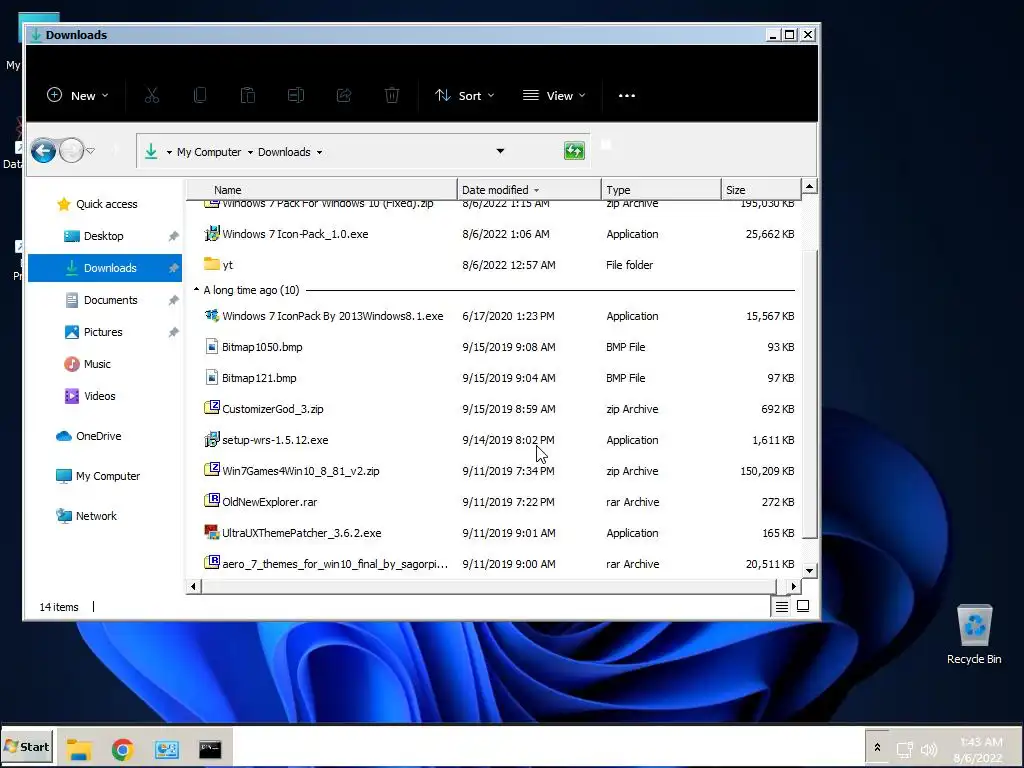The height and width of the screenshot is (768, 1024).
Task: Launch Chrome from the taskbar
Action: coord(122,749)
